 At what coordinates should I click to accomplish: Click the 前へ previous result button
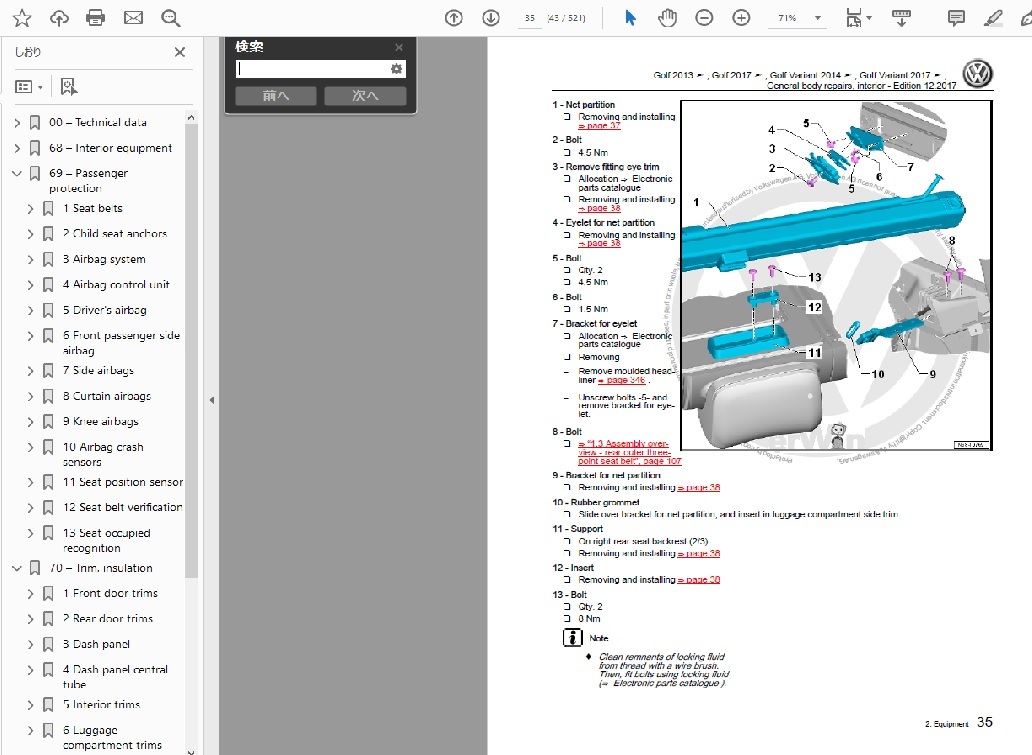pyautogui.click(x=275, y=95)
